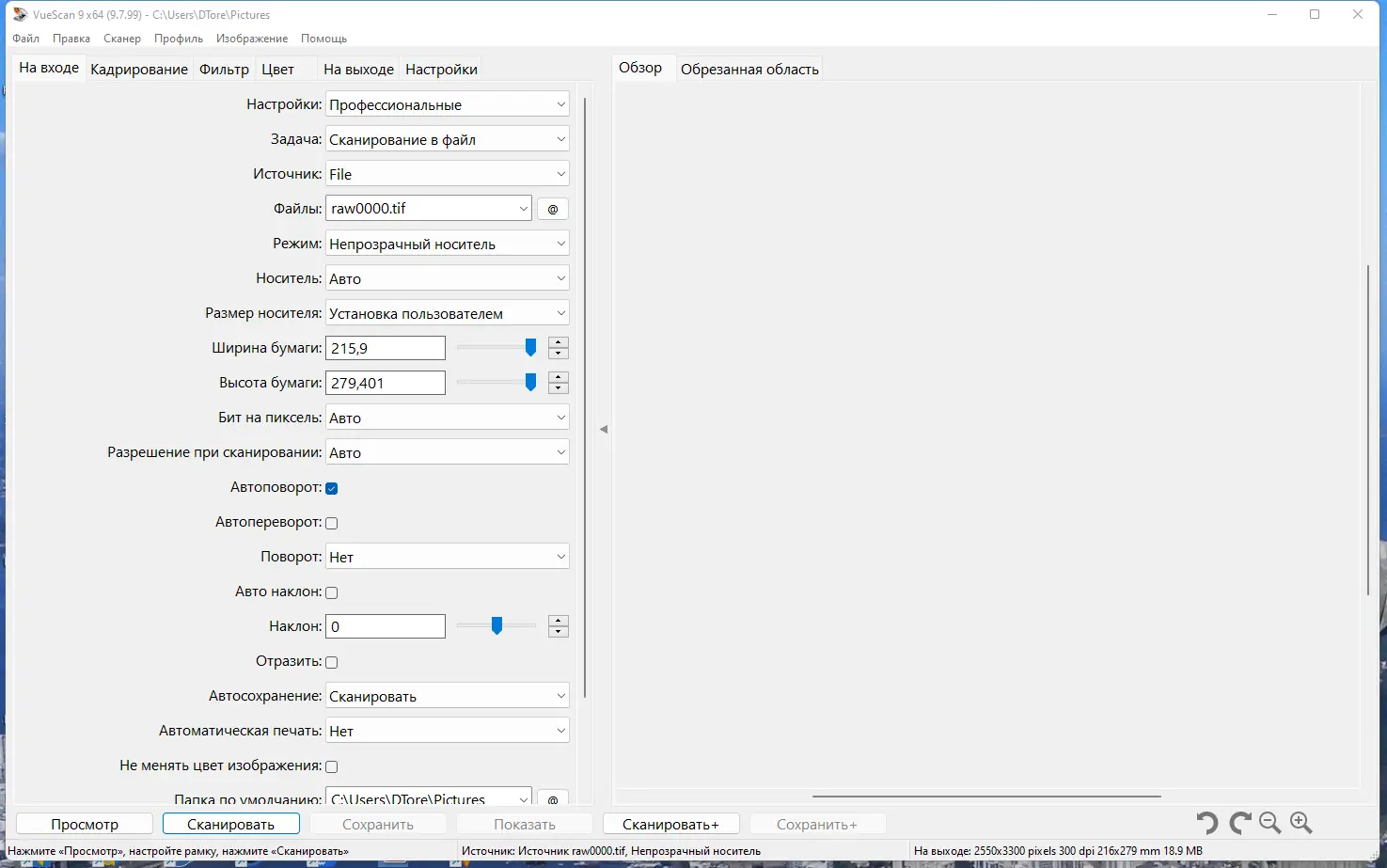Click the @ button next to Файлы
Image resolution: width=1387 pixels, height=868 pixels.
pyautogui.click(x=553, y=209)
